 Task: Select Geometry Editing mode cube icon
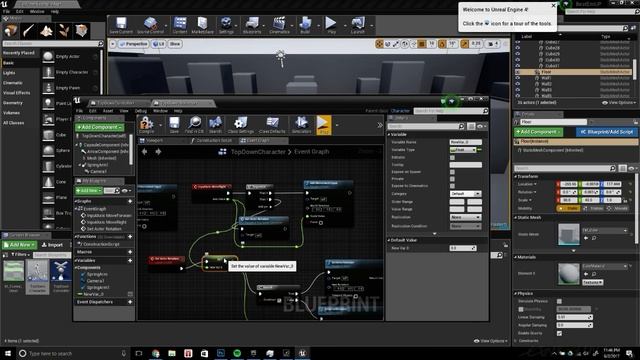tap(81, 31)
